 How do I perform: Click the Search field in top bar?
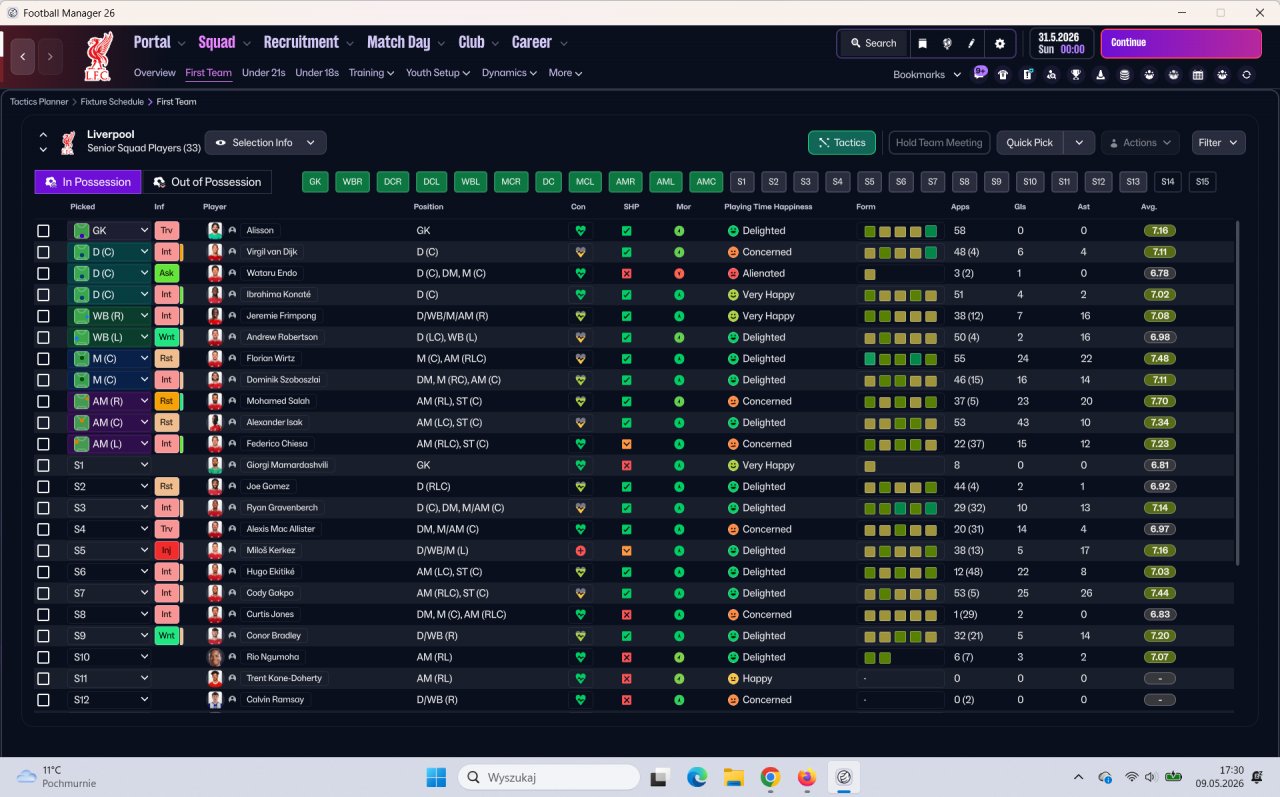click(x=872, y=43)
